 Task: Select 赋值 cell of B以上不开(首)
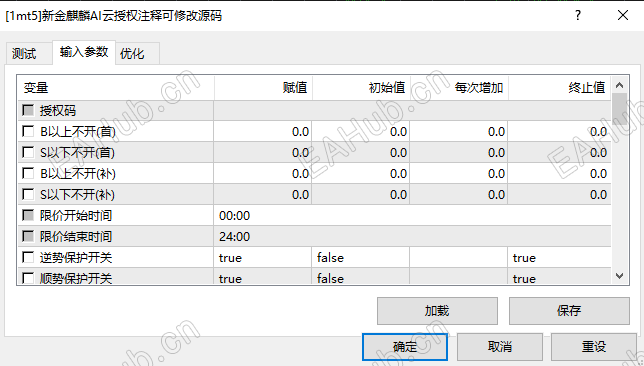pos(263,131)
